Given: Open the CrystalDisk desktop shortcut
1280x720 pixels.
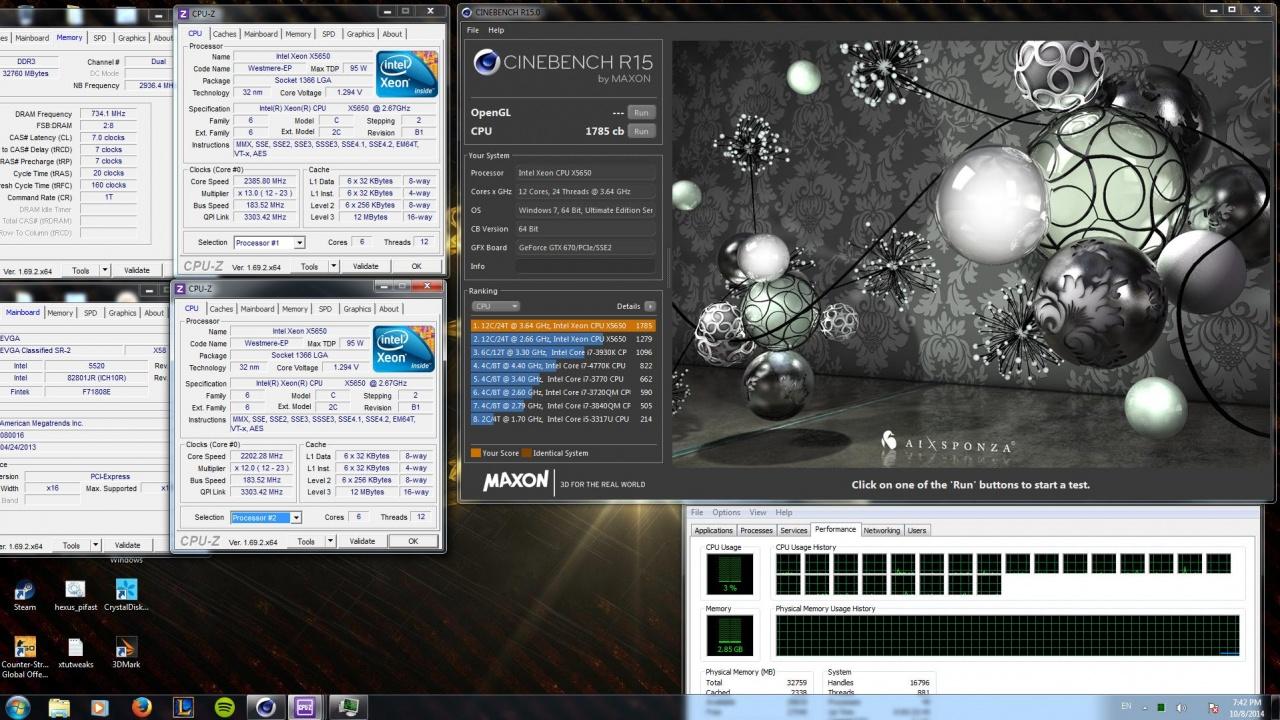Looking at the screenshot, I should 126,591.
